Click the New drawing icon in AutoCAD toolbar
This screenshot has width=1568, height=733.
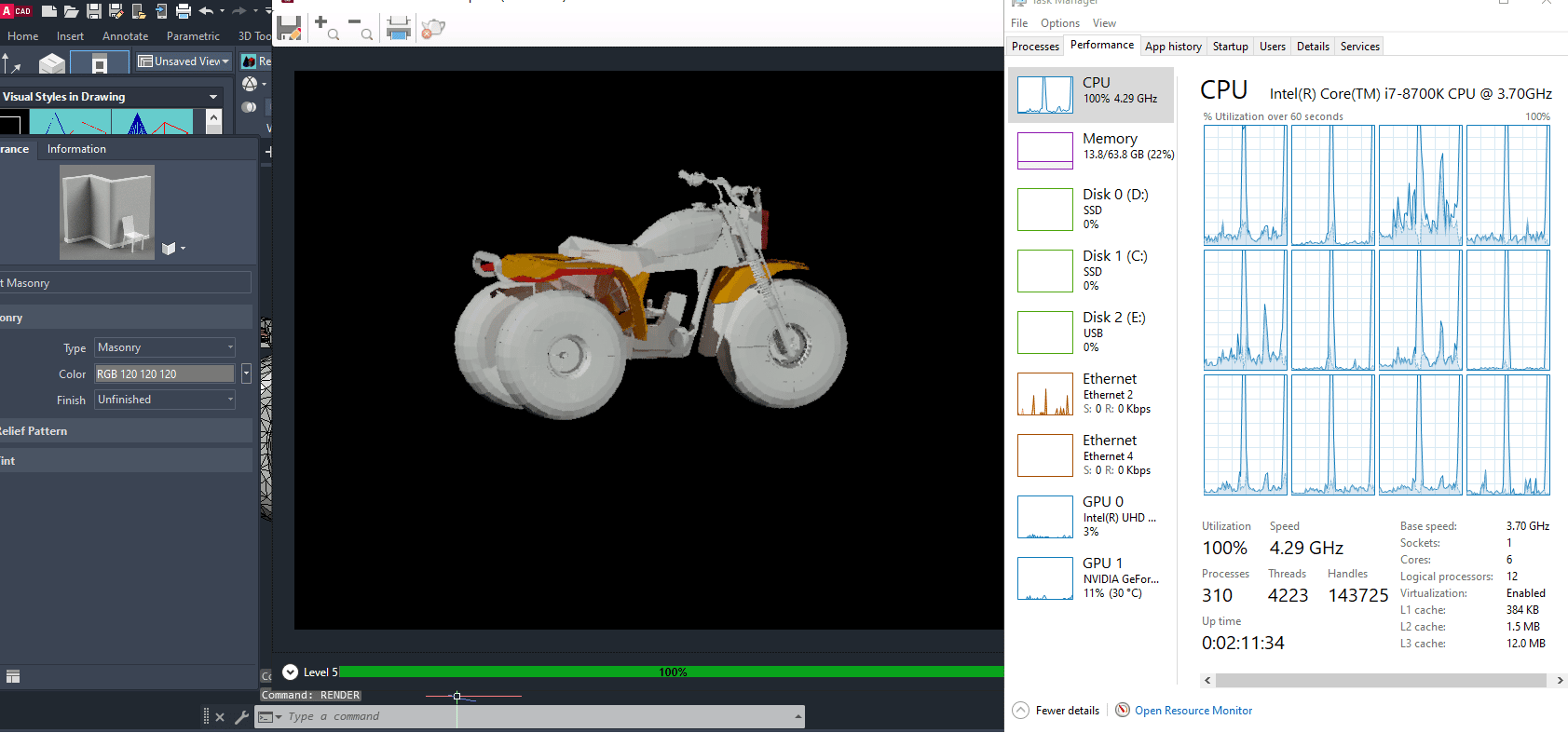point(49,11)
